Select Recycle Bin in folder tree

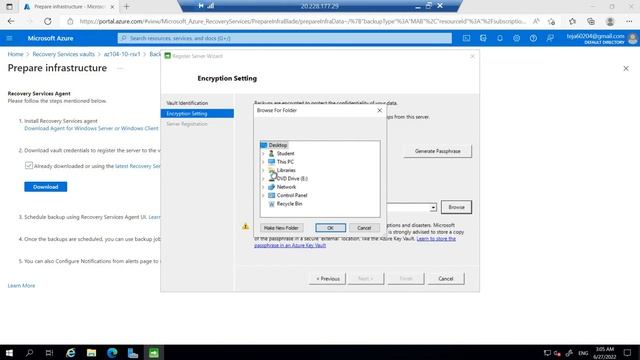[289, 204]
